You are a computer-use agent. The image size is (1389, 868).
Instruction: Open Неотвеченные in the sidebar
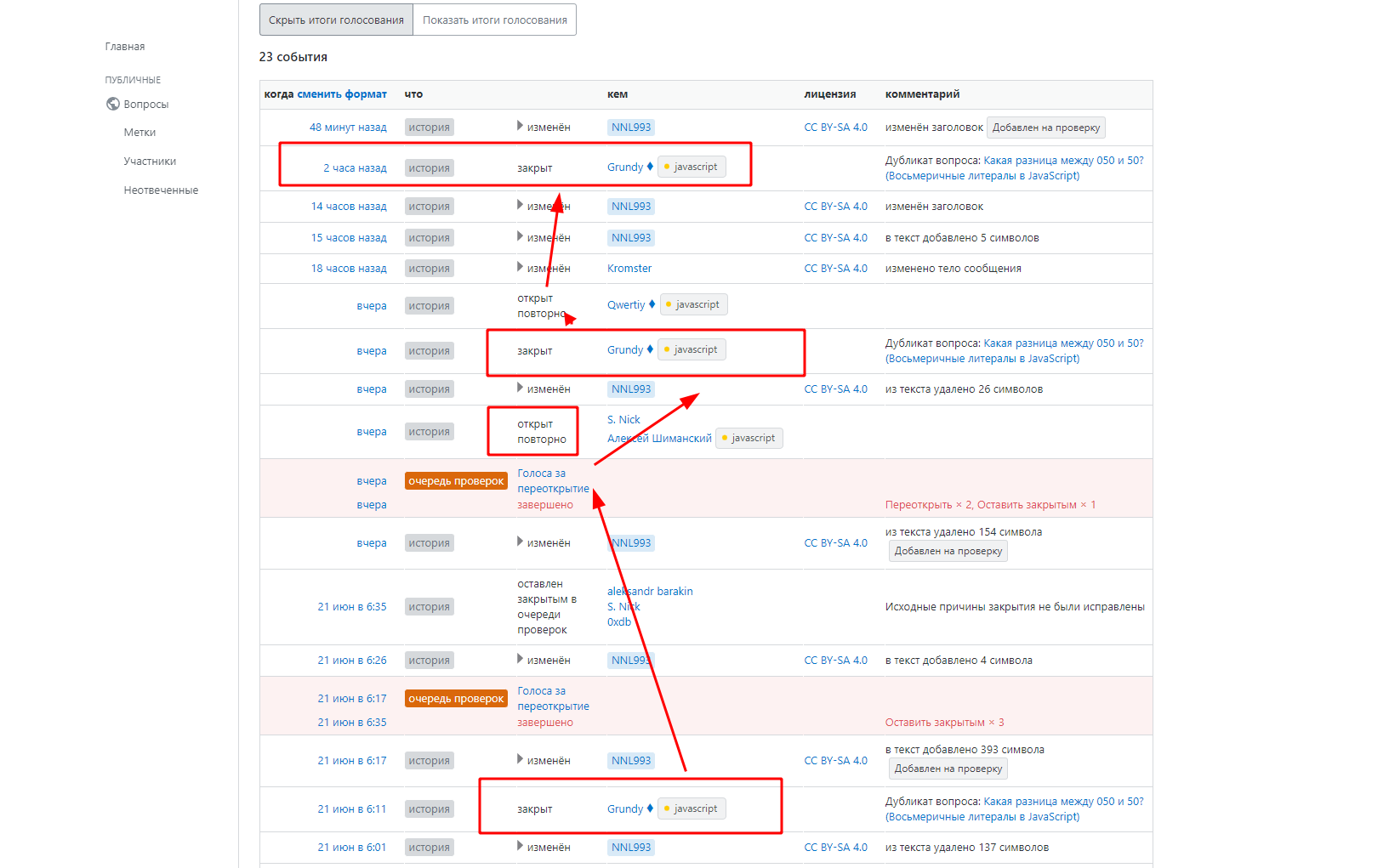click(x=161, y=190)
